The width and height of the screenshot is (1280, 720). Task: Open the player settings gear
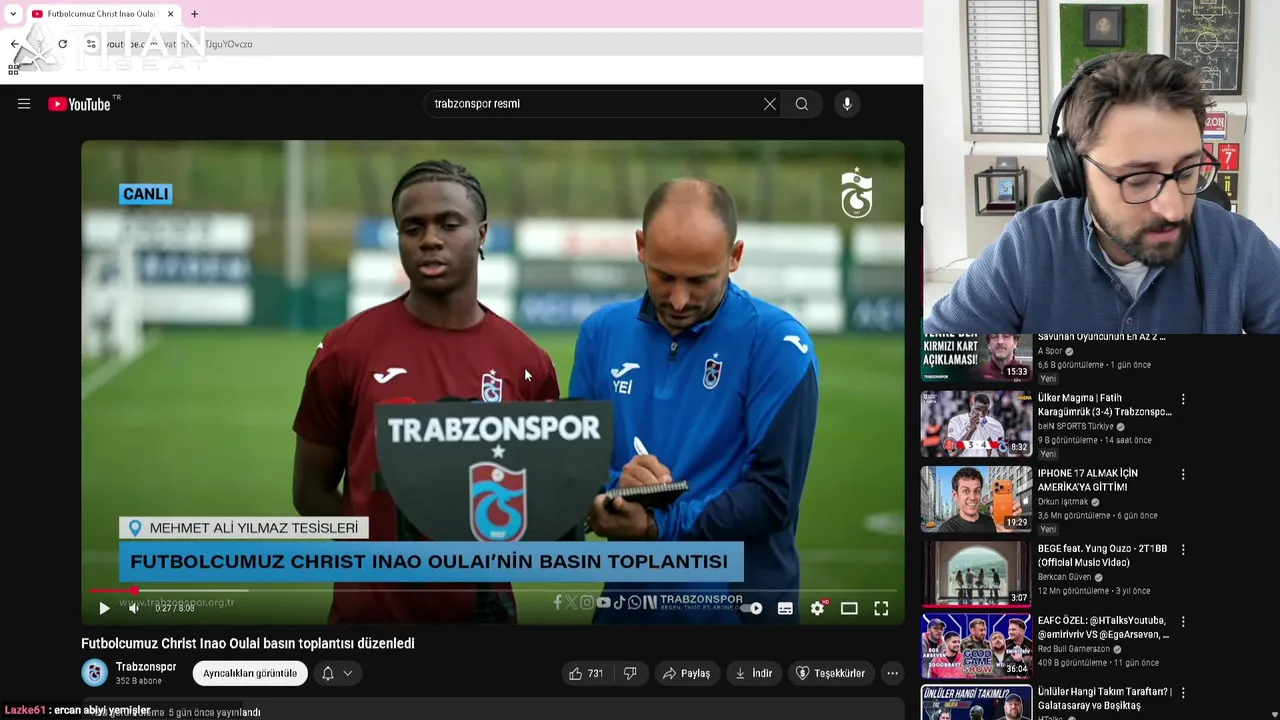point(818,608)
